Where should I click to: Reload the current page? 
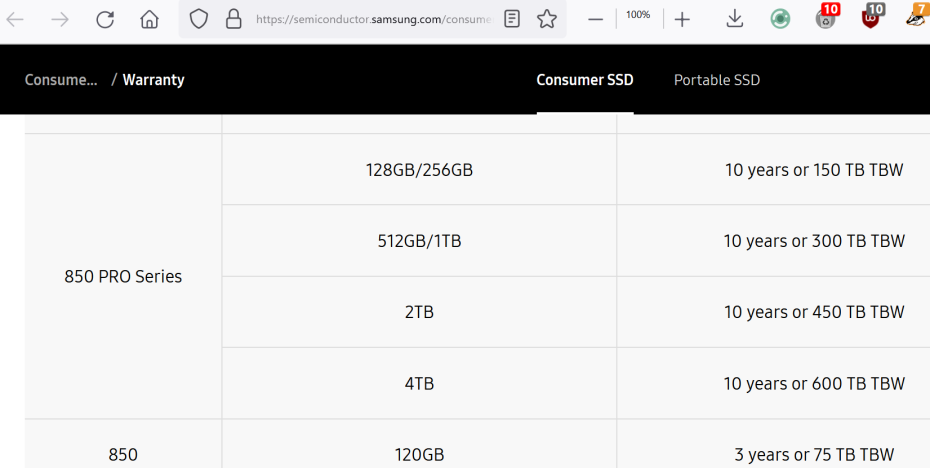[x=105, y=19]
